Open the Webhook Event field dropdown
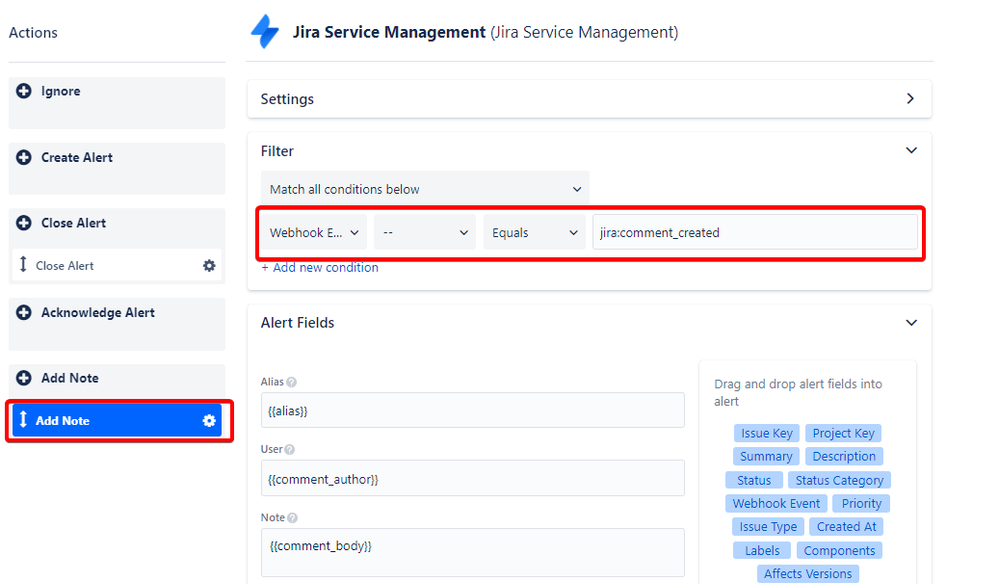This screenshot has width=999, height=584. coord(313,232)
